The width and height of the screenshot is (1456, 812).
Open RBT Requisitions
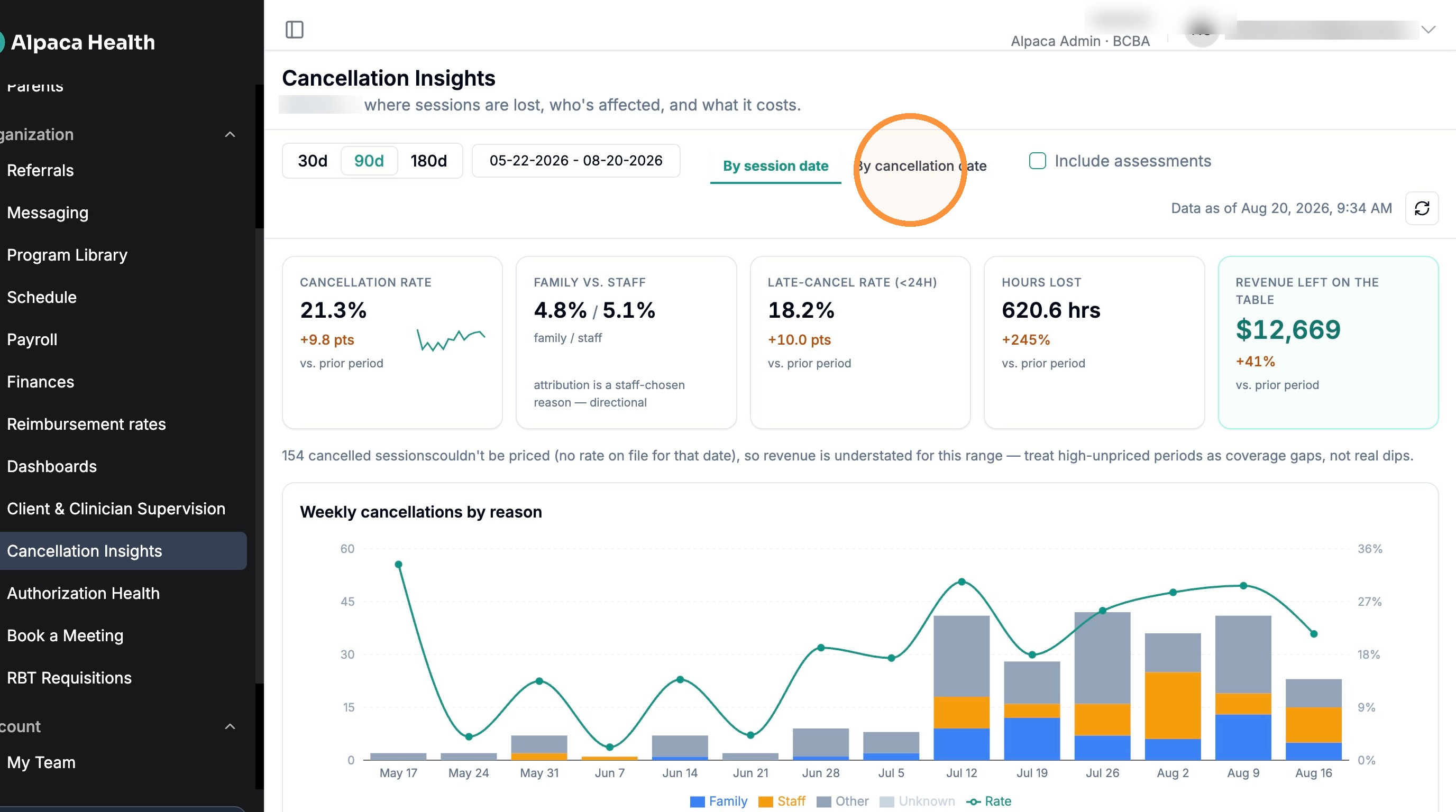coord(69,678)
